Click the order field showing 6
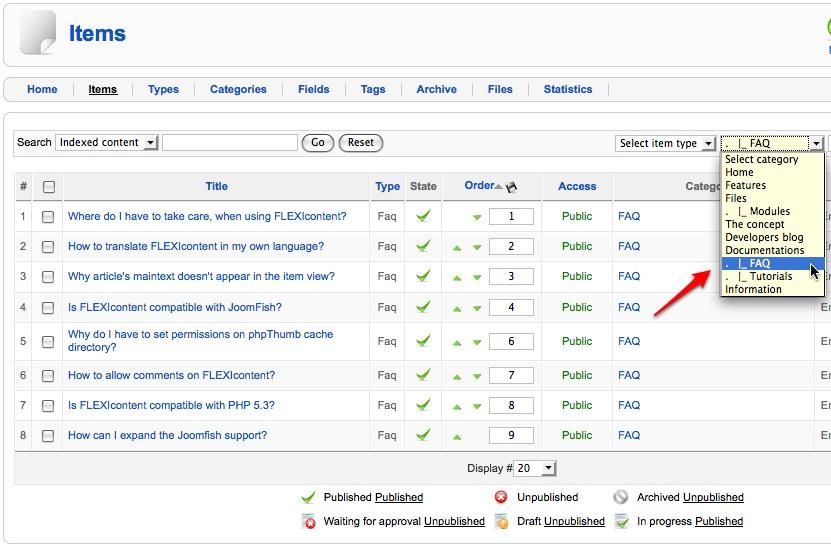831x547 pixels. pos(511,341)
